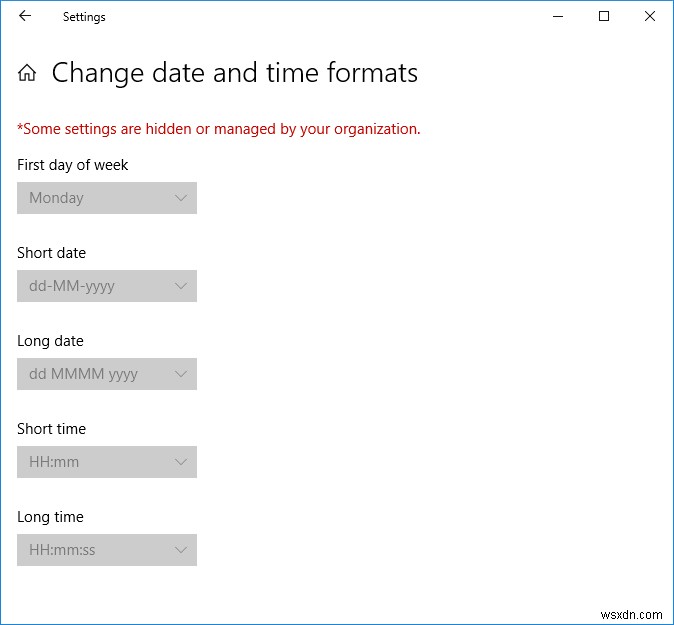Close the Settings window
The image size is (674, 625).
click(650, 16)
